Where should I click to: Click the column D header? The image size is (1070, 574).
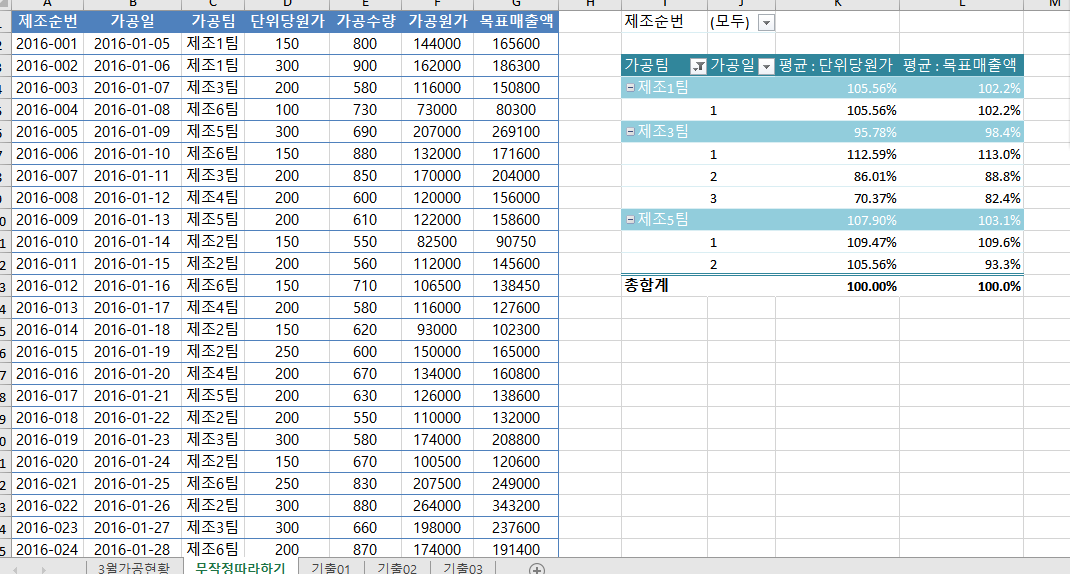[286, 4]
